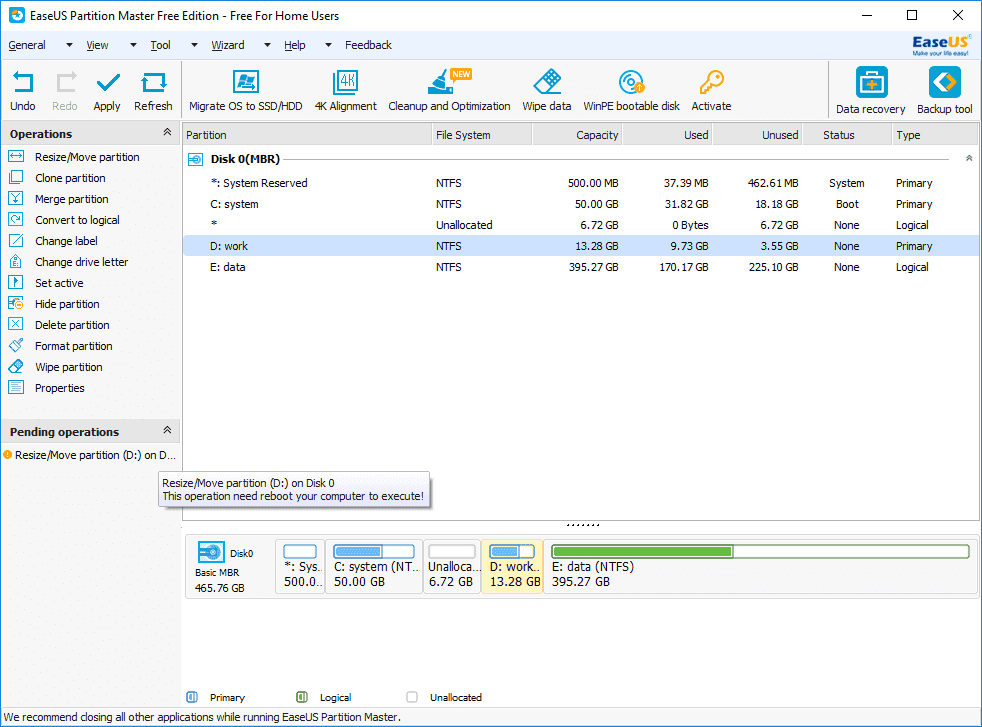Click the Migrate OS to SSD/HDD icon
982x727 pixels.
pos(246,82)
